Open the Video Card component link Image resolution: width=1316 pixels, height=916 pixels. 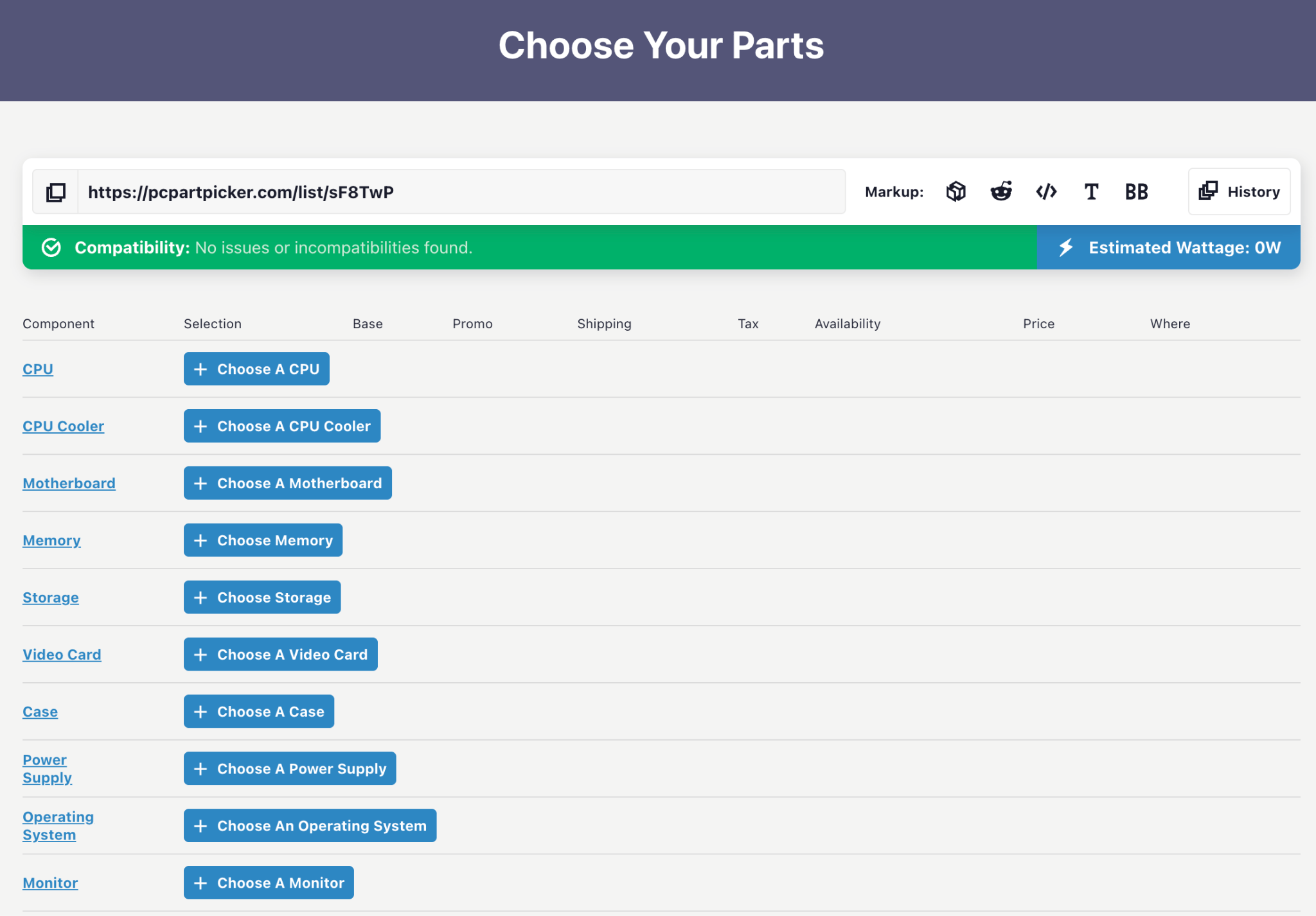pyautogui.click(x=62, y=655)
